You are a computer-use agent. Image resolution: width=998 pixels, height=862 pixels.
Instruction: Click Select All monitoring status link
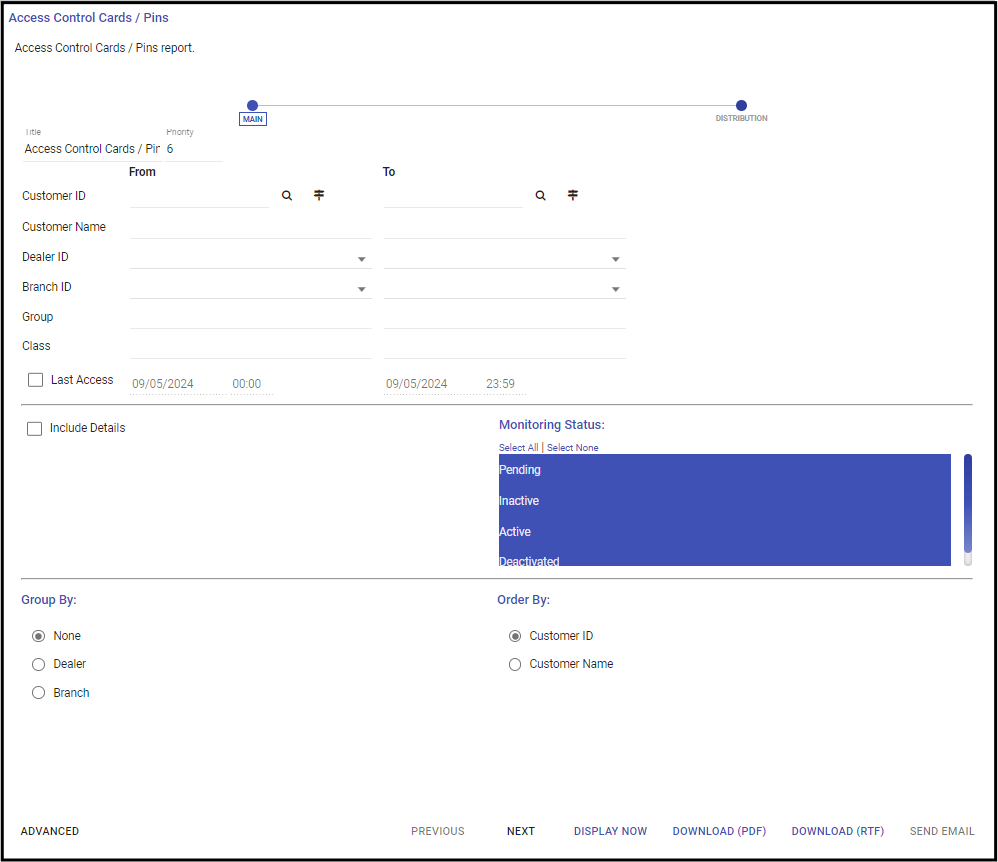tap(519, 448)
